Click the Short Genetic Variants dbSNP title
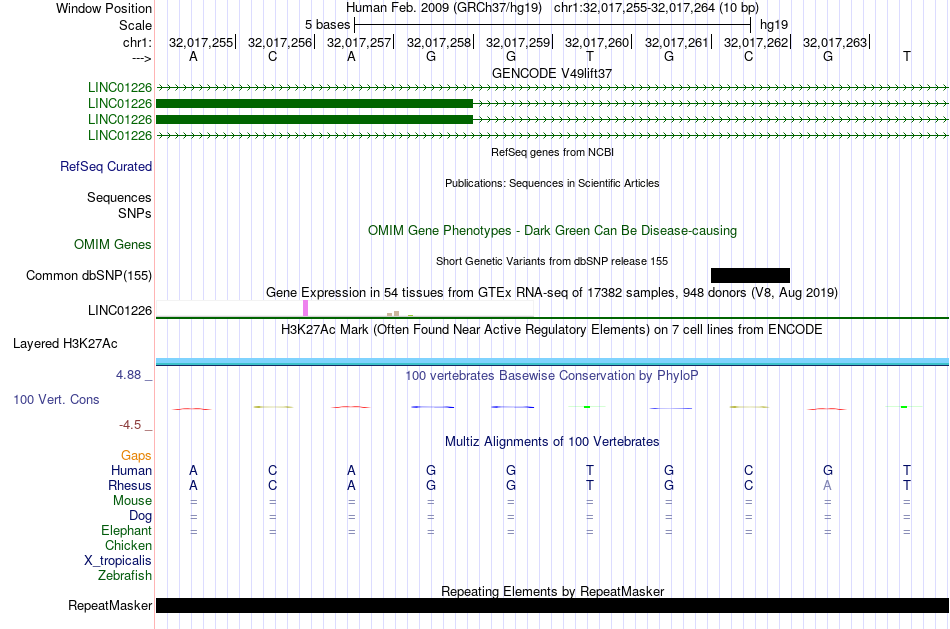The image size is (950, 629). [x=552, y=261]
